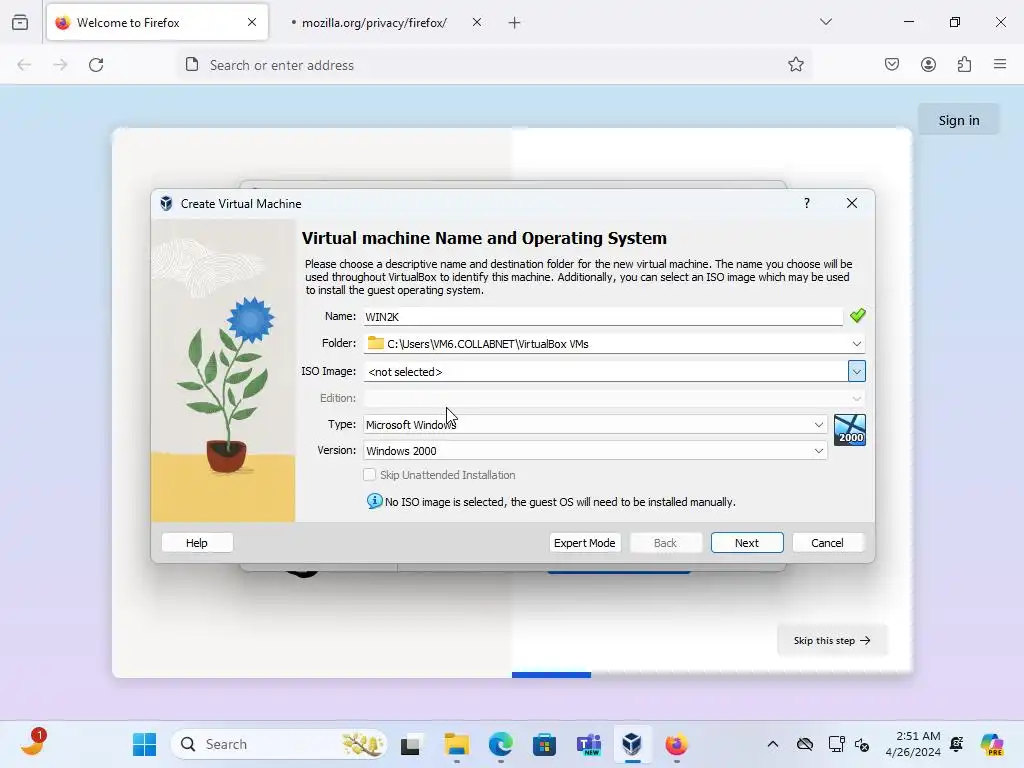The image size is (1024, 768).
Task: Close the Create Virtual Machine dialog
Action: click(852, 203)
